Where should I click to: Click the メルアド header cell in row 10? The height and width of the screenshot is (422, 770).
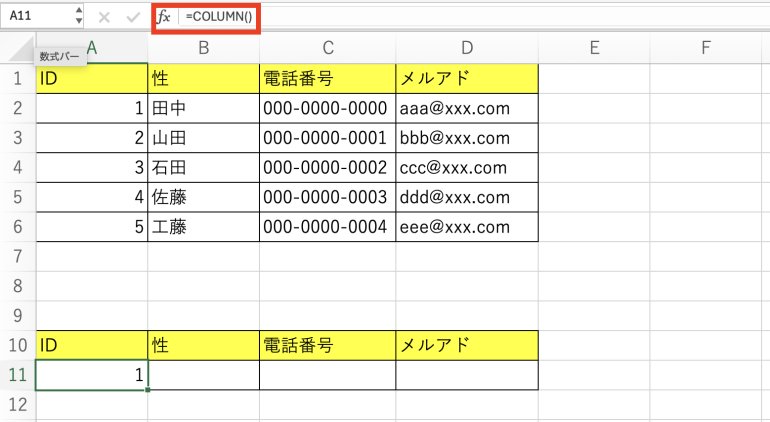[467, 345]
